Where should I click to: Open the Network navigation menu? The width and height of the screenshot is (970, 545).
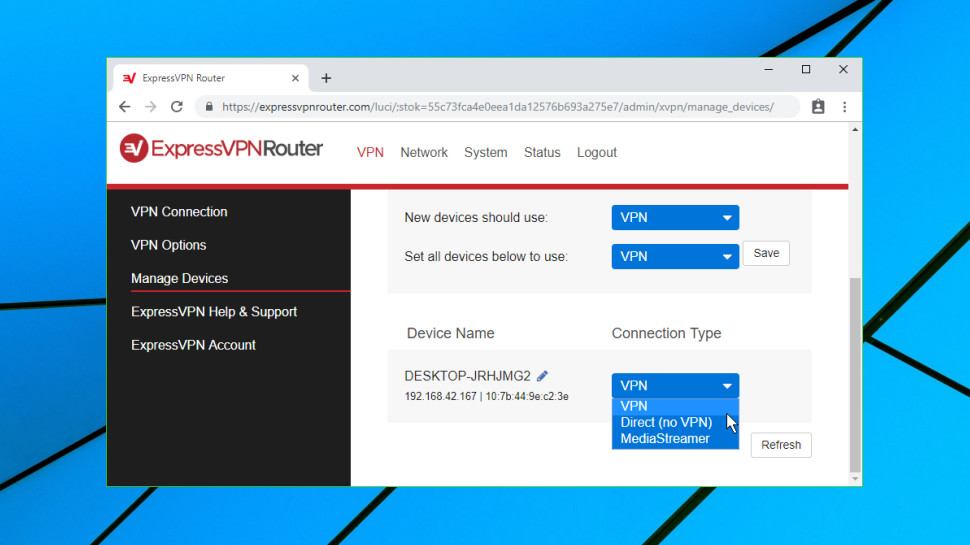(424, 153)
